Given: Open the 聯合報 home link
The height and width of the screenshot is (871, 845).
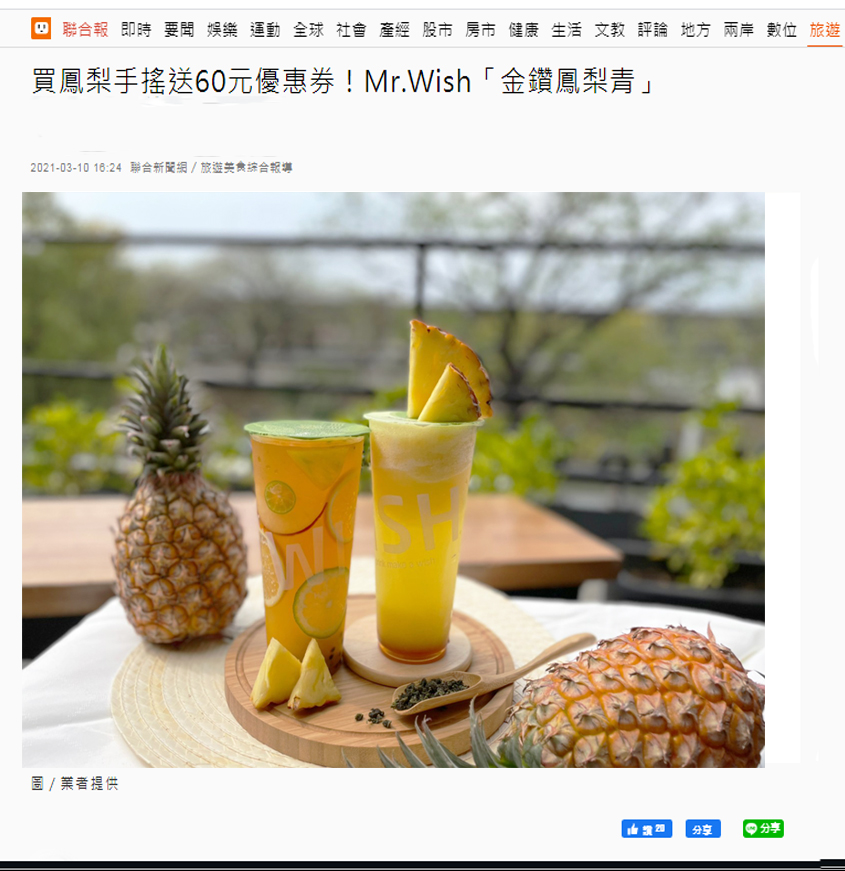Looking at the screenshot, I should coord(85,29).
